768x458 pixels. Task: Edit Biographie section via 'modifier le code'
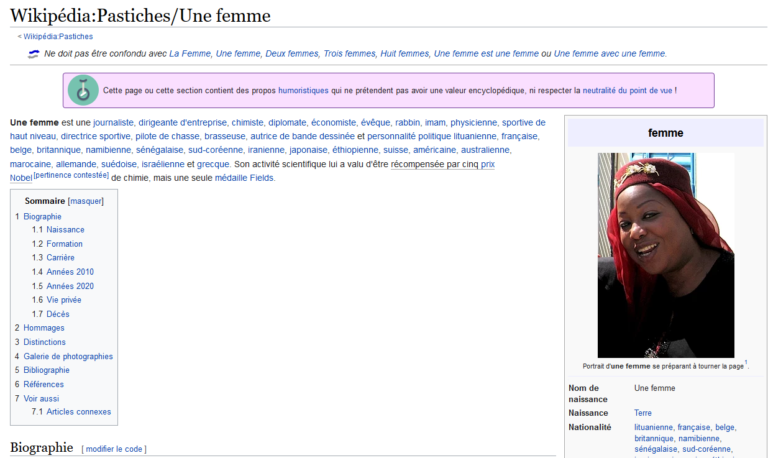114,449
